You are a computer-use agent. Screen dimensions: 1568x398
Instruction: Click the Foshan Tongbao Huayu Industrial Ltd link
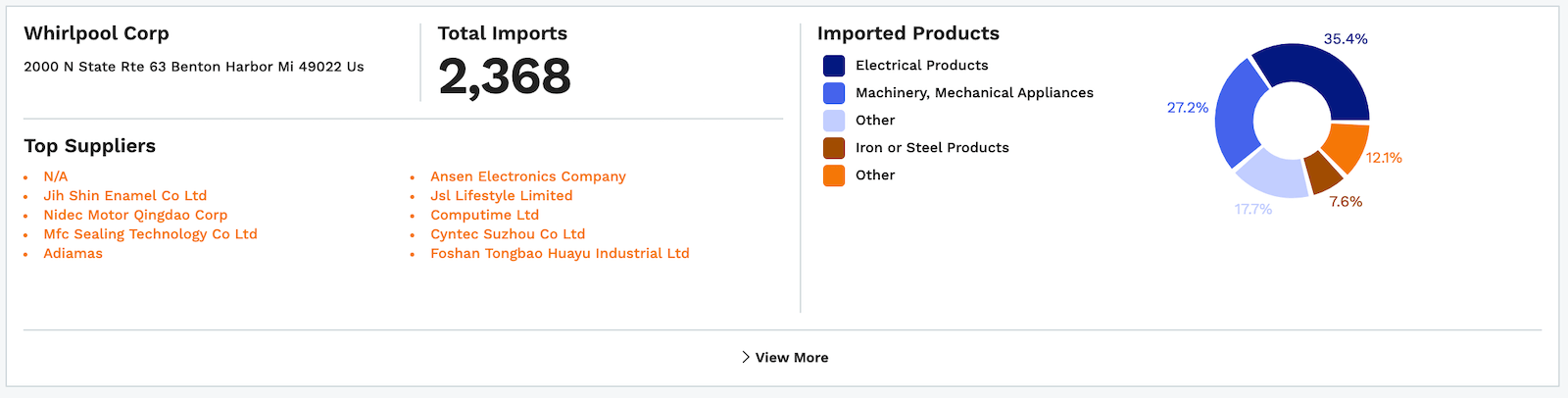[x=560, y=253]
